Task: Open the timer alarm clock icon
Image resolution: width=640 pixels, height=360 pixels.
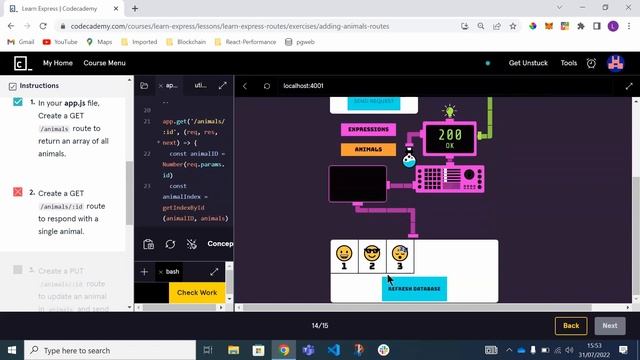Action: (591, 63)
